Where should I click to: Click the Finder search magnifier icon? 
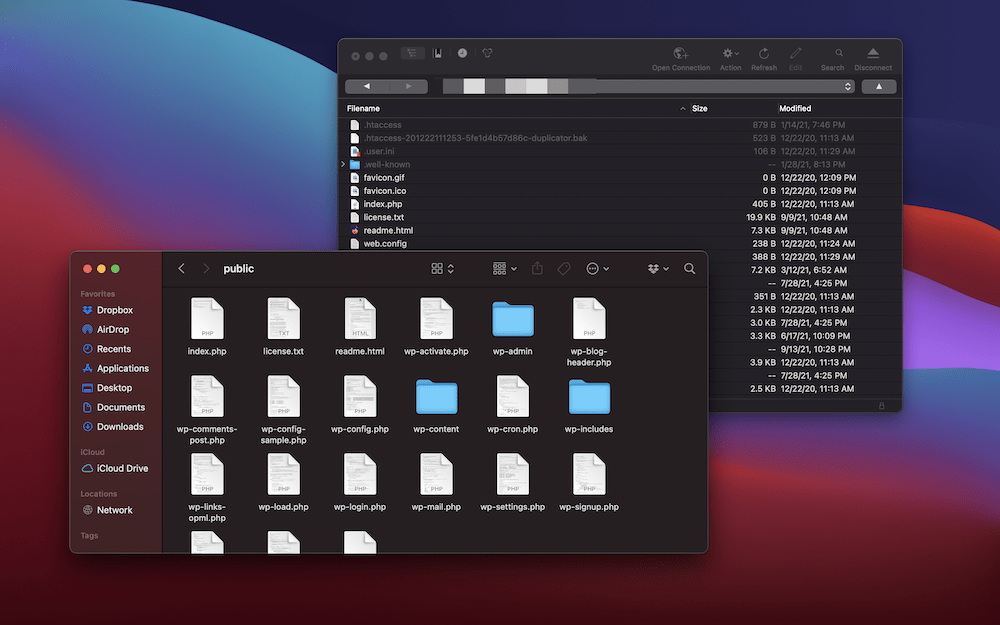tap(689, 268)
